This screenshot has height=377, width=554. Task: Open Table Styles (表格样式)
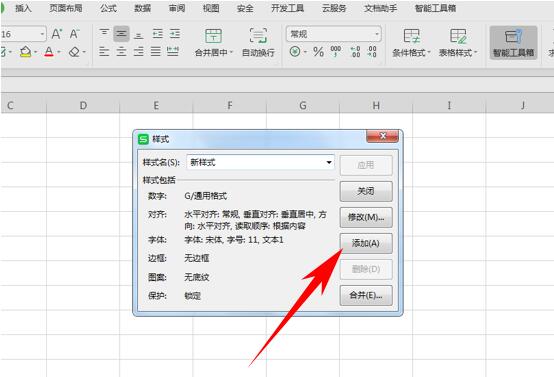coord(458,42)
